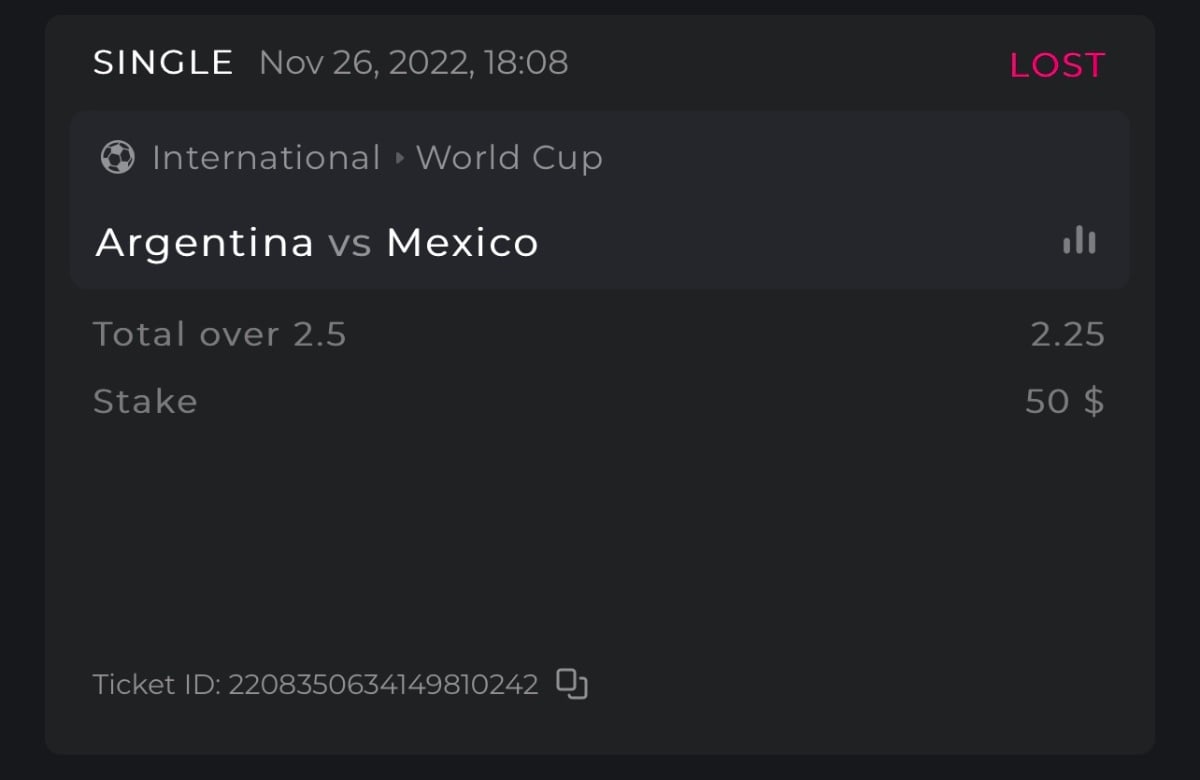
Task: Copy the ticket ID using copy icon
Action: 572,684
